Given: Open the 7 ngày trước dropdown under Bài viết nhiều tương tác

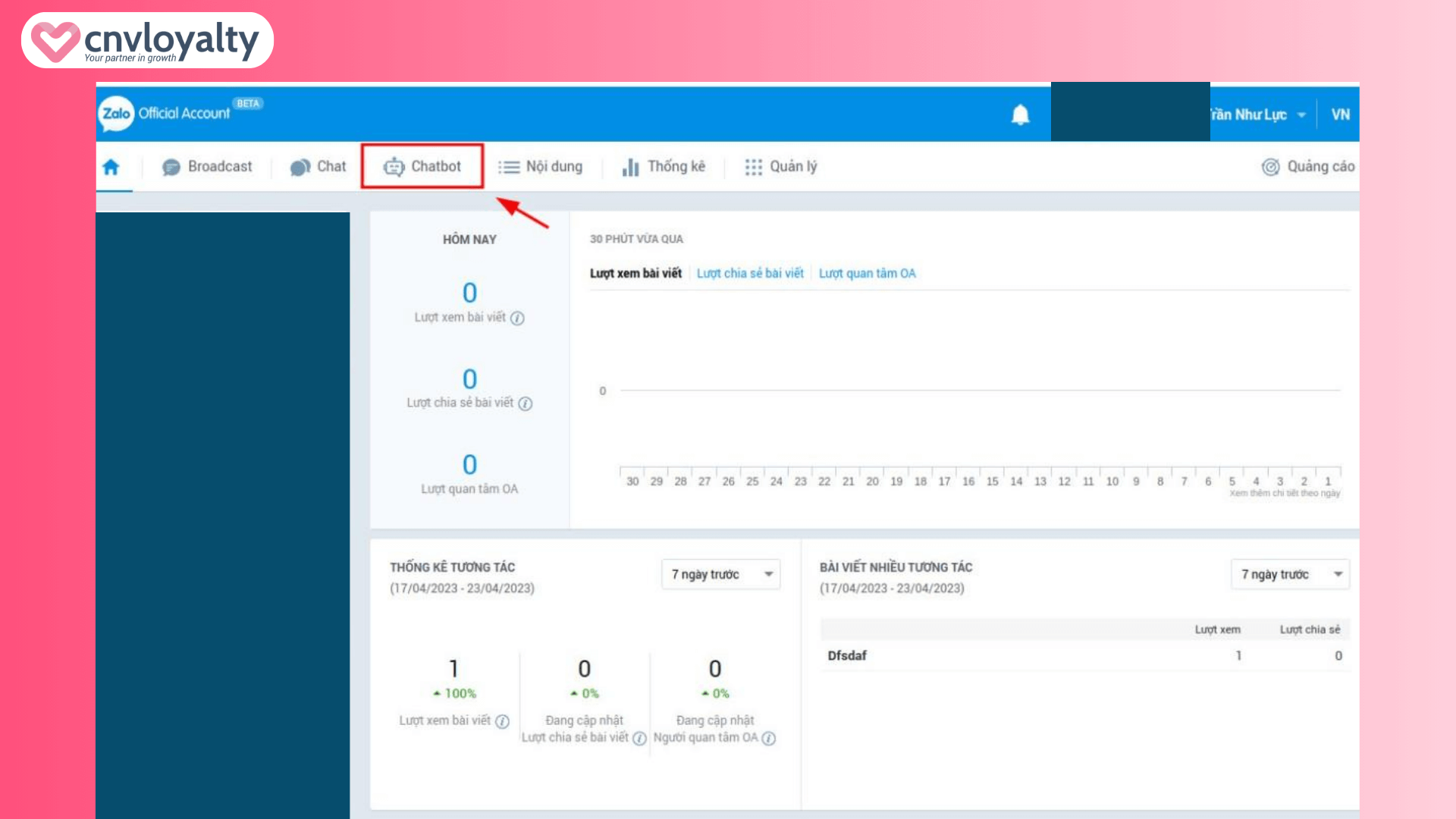Looking at the screenshot, I should click(1289, 574).
